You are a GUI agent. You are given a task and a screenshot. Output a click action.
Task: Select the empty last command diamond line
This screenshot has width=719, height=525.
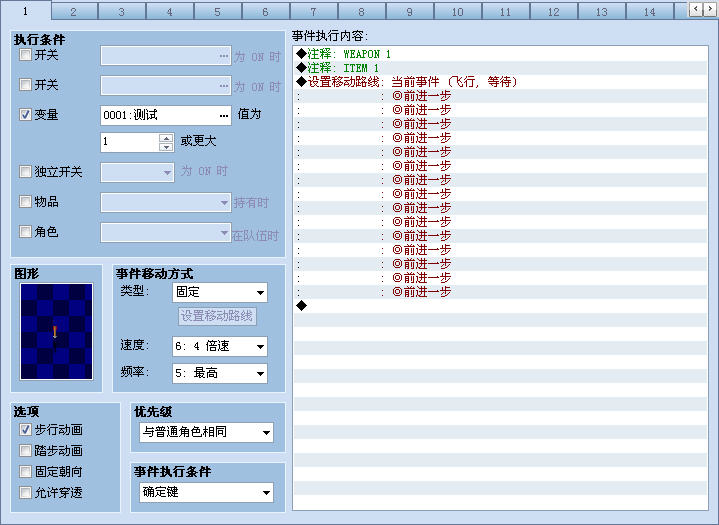[500, 305]
